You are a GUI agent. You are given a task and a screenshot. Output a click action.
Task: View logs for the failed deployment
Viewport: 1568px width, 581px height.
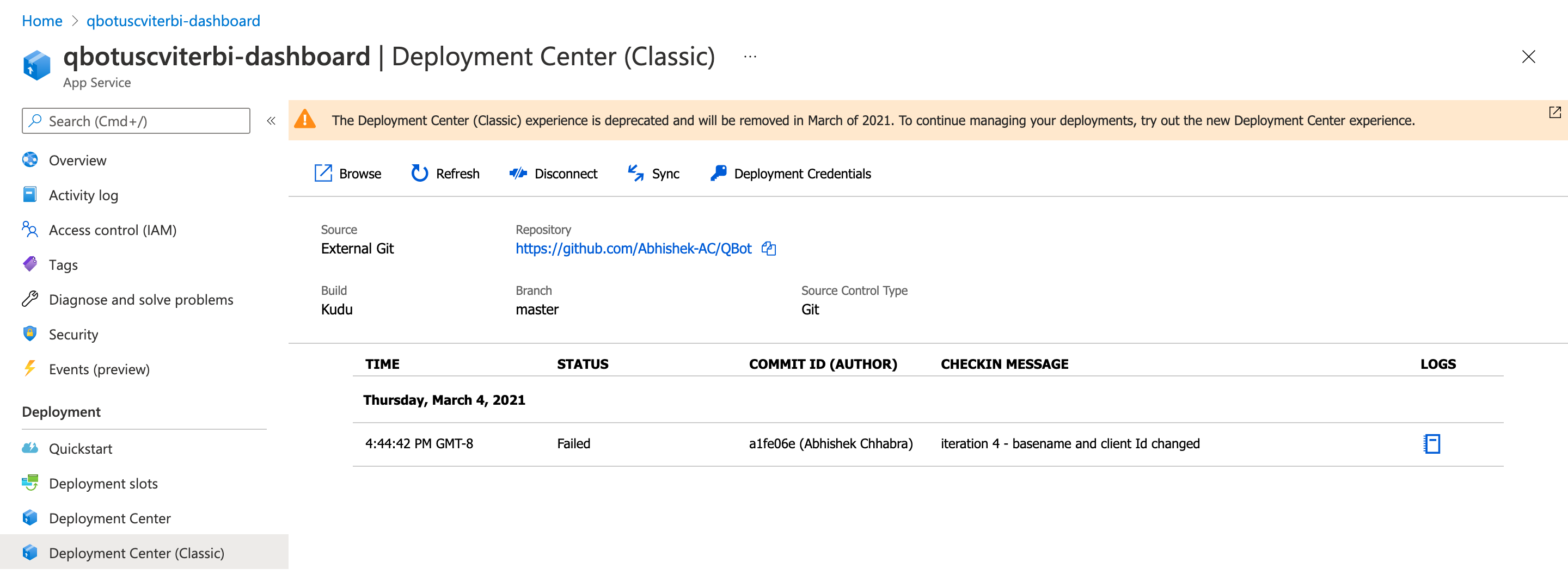pos(1432,443)
